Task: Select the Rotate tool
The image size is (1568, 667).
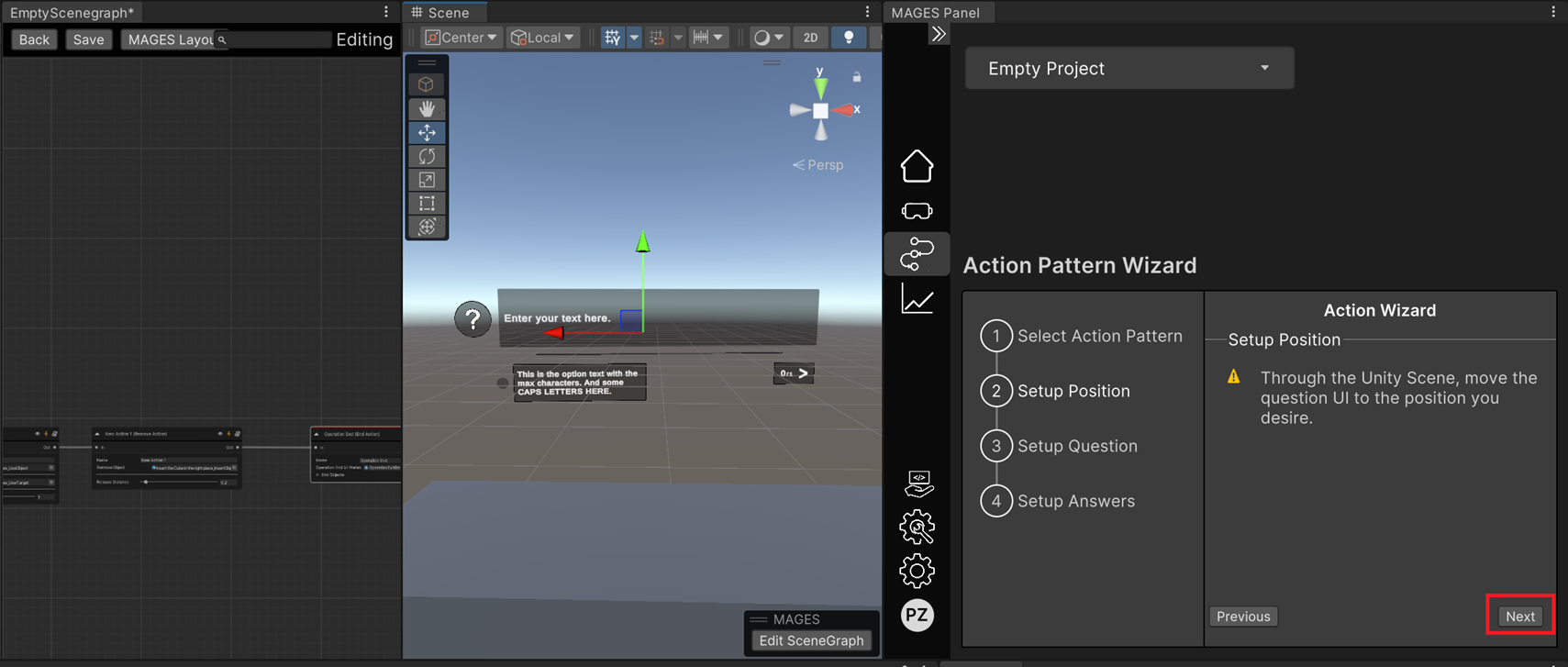Action: [427, 156]
